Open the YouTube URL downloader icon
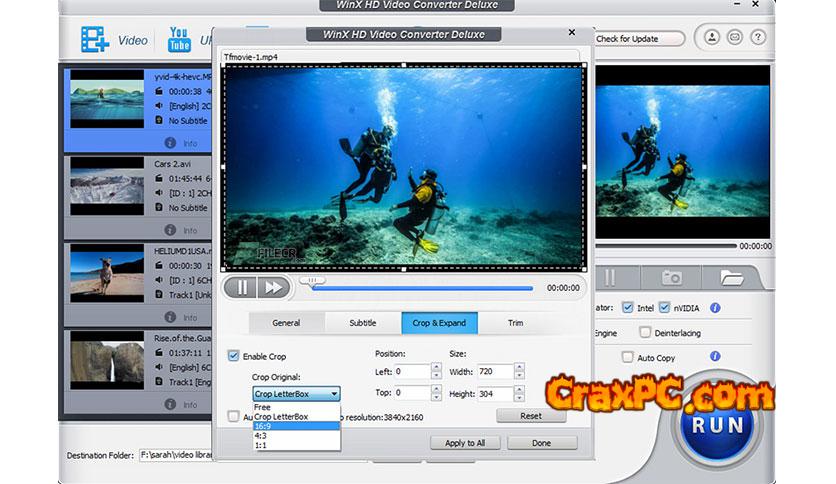The height and width of the screenshot is (484, 836). coord(179,40)
